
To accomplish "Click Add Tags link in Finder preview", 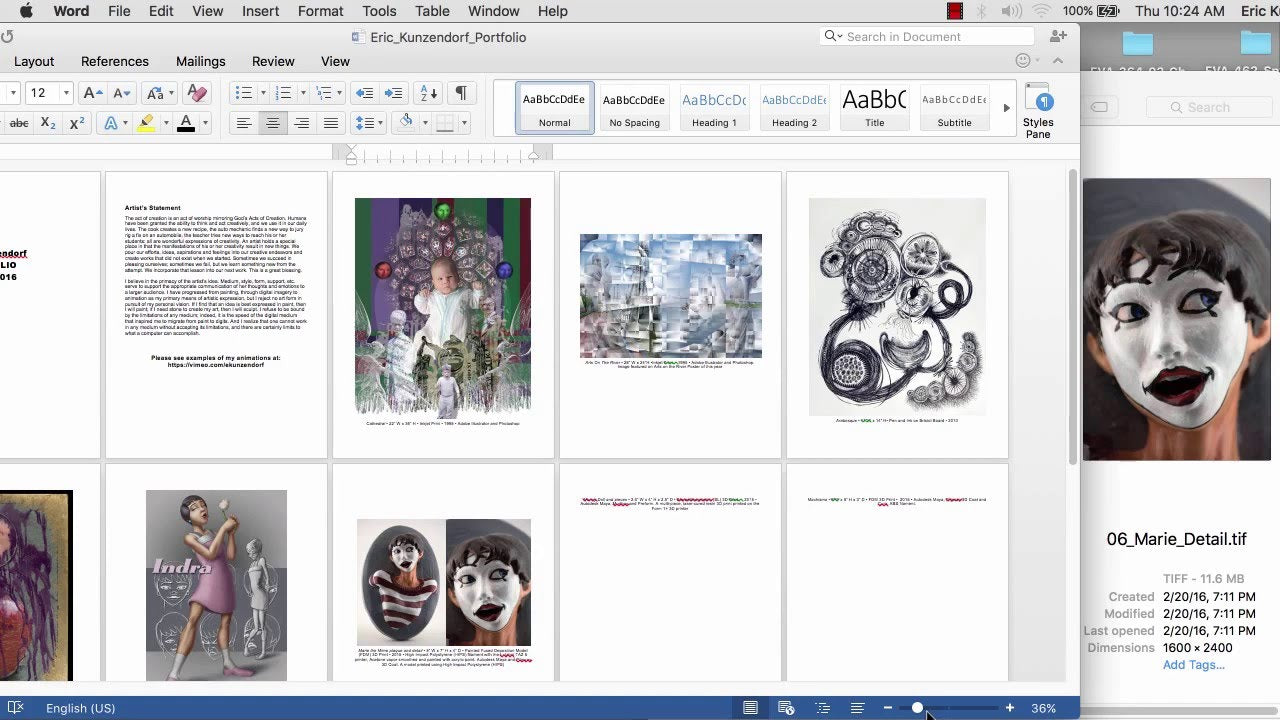I will coord(1193,665).
